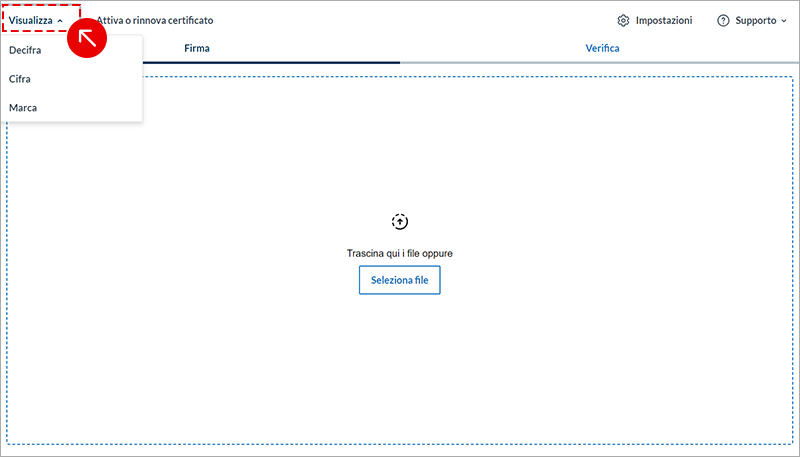
Task: Click the Visualizza dropdown label
Action: pyautogui.click(x=31, y=20)
